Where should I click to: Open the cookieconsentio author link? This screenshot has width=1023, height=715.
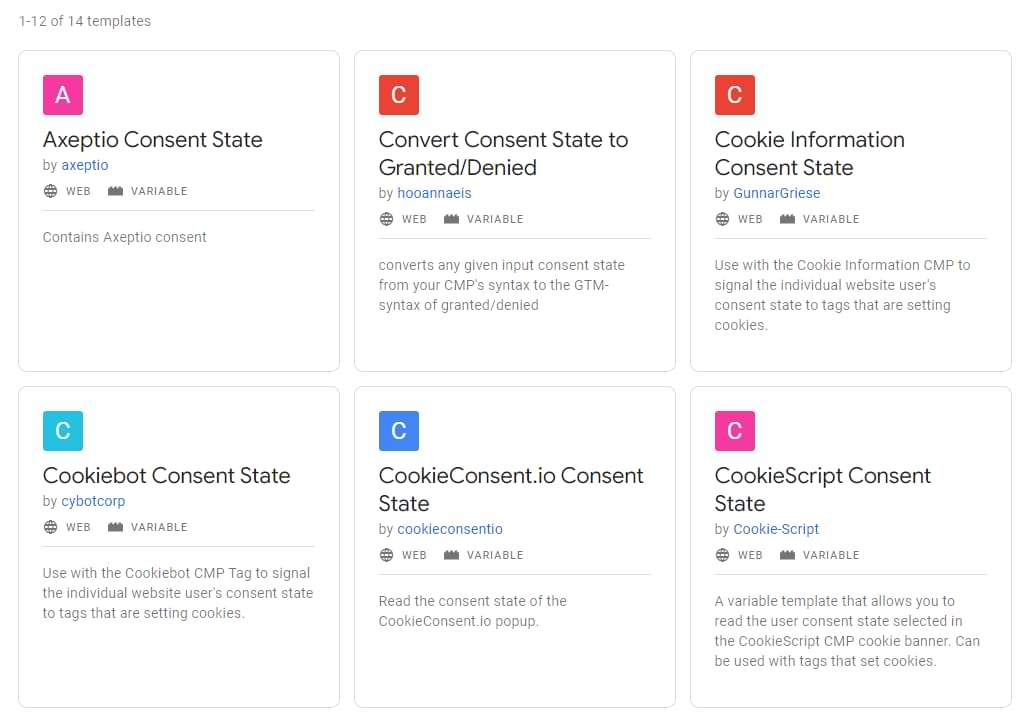(x=450, y=529)
